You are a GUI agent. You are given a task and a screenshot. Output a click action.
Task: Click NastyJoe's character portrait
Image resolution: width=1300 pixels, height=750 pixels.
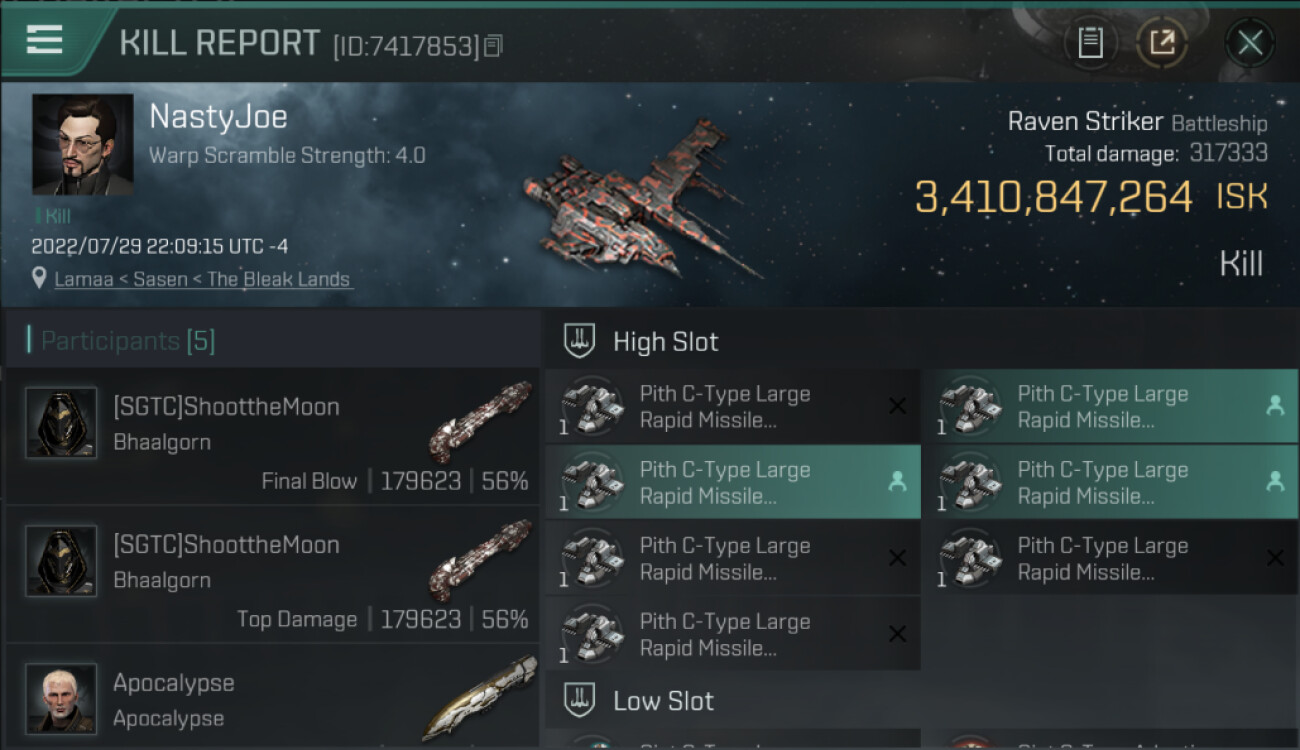(82, 144)
